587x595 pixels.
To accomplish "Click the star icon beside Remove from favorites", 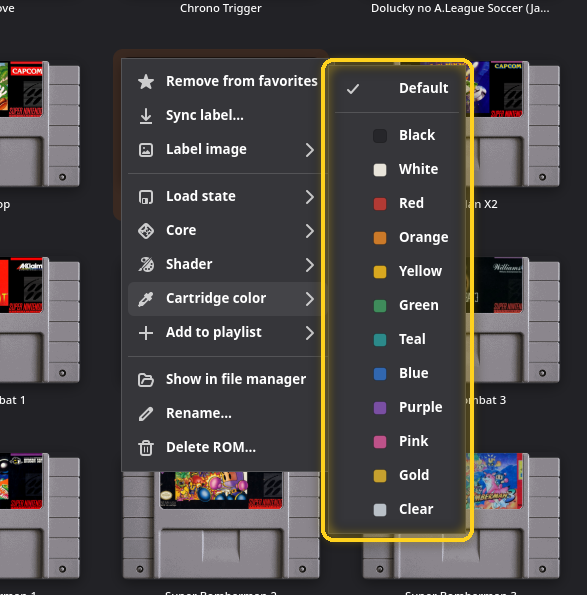I will pos(146,82).
